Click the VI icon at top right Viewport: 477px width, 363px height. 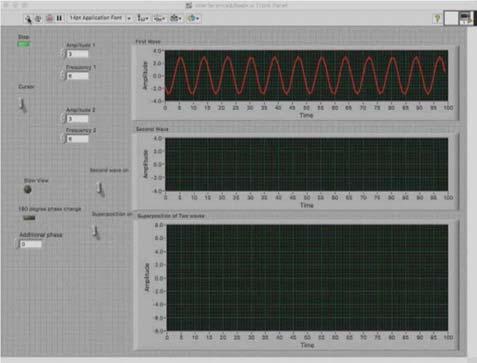click(466, 18)
